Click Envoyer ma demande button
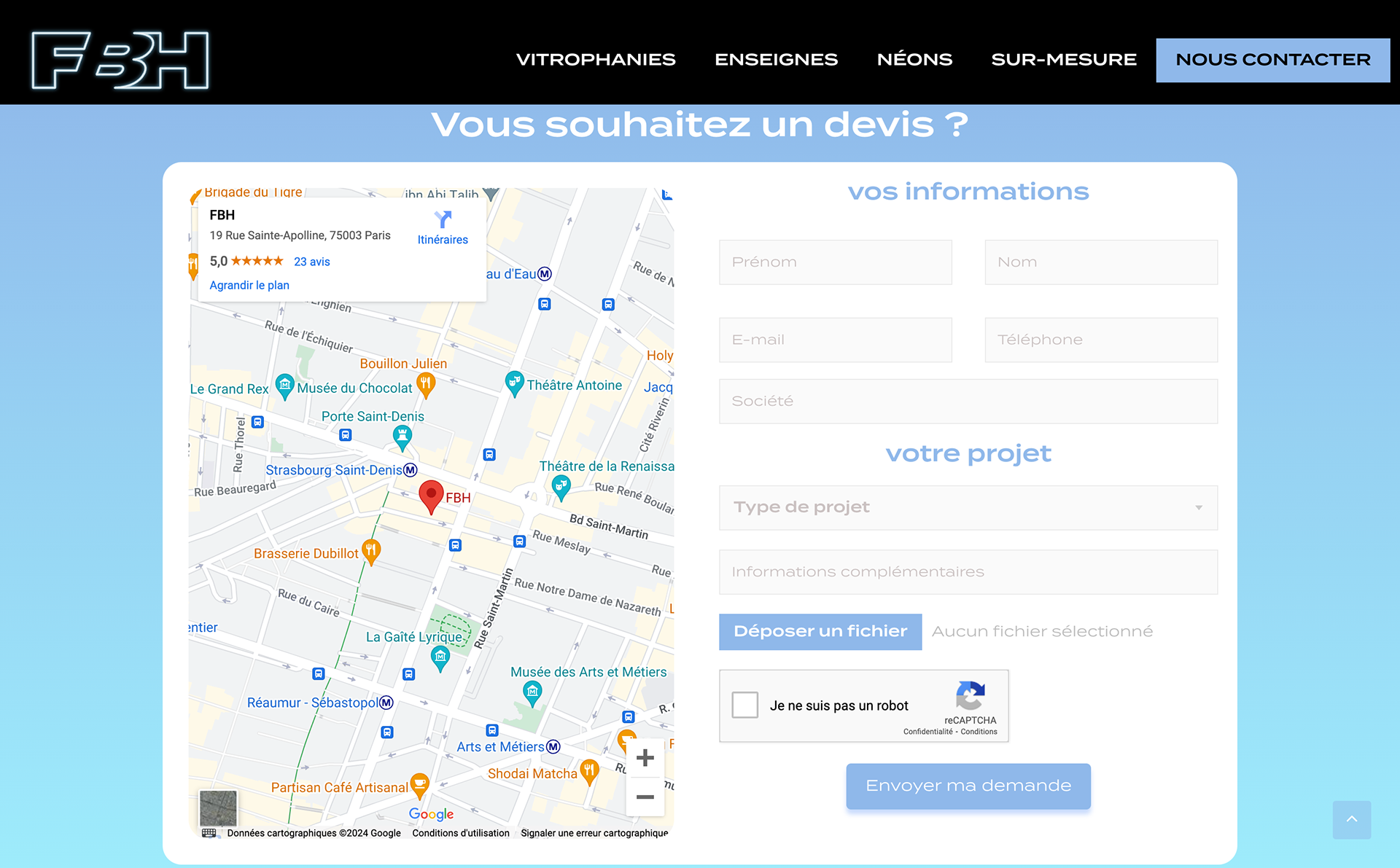 pos(968,786)
